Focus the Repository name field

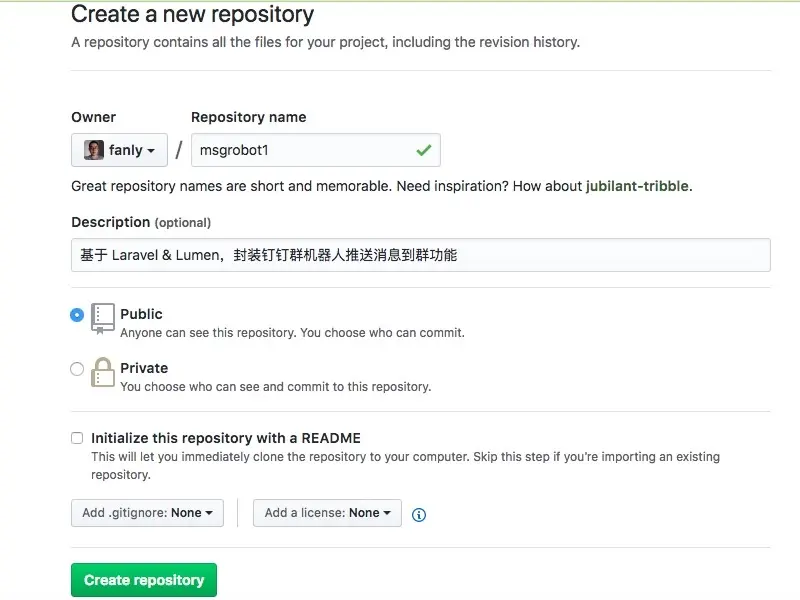pos(316,150)
